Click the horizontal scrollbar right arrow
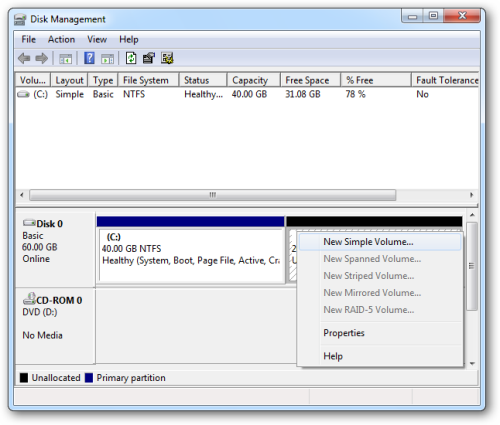 (x=471, y=195)
